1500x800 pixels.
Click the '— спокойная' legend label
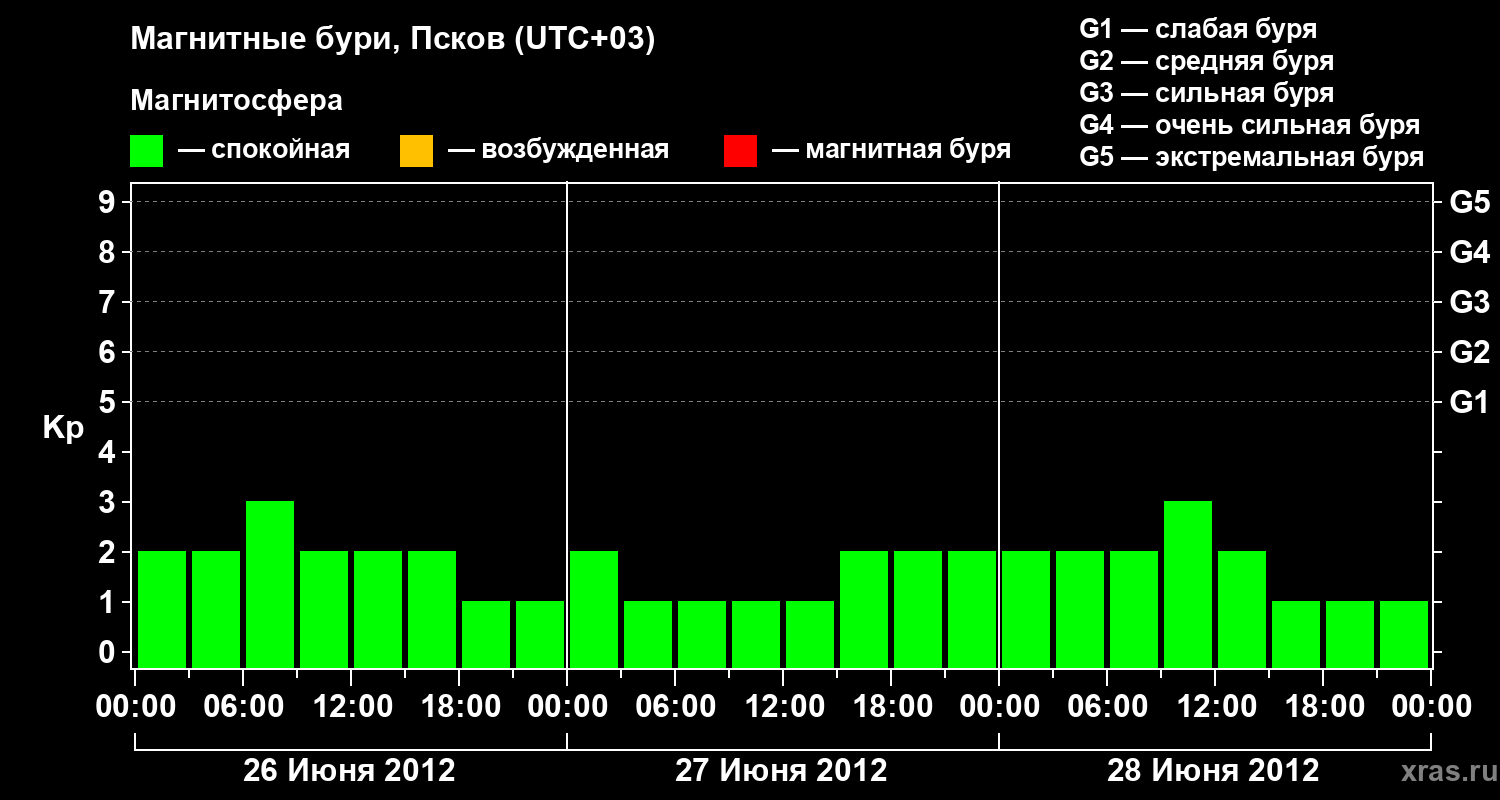[264, 150]
